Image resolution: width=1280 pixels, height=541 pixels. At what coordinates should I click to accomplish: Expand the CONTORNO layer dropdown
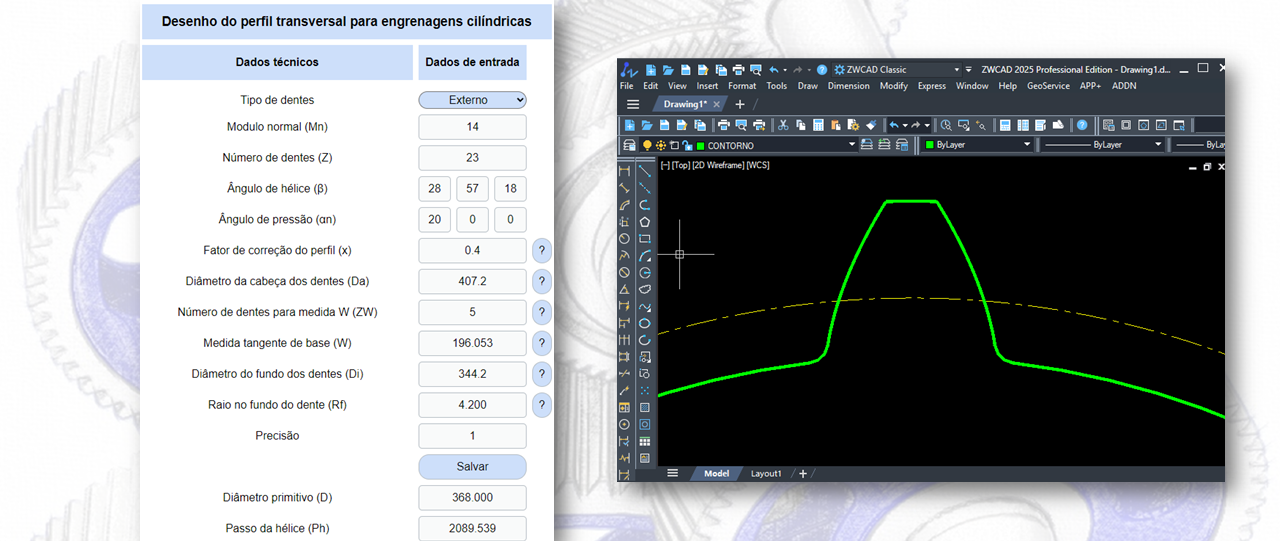pos(852,145)
